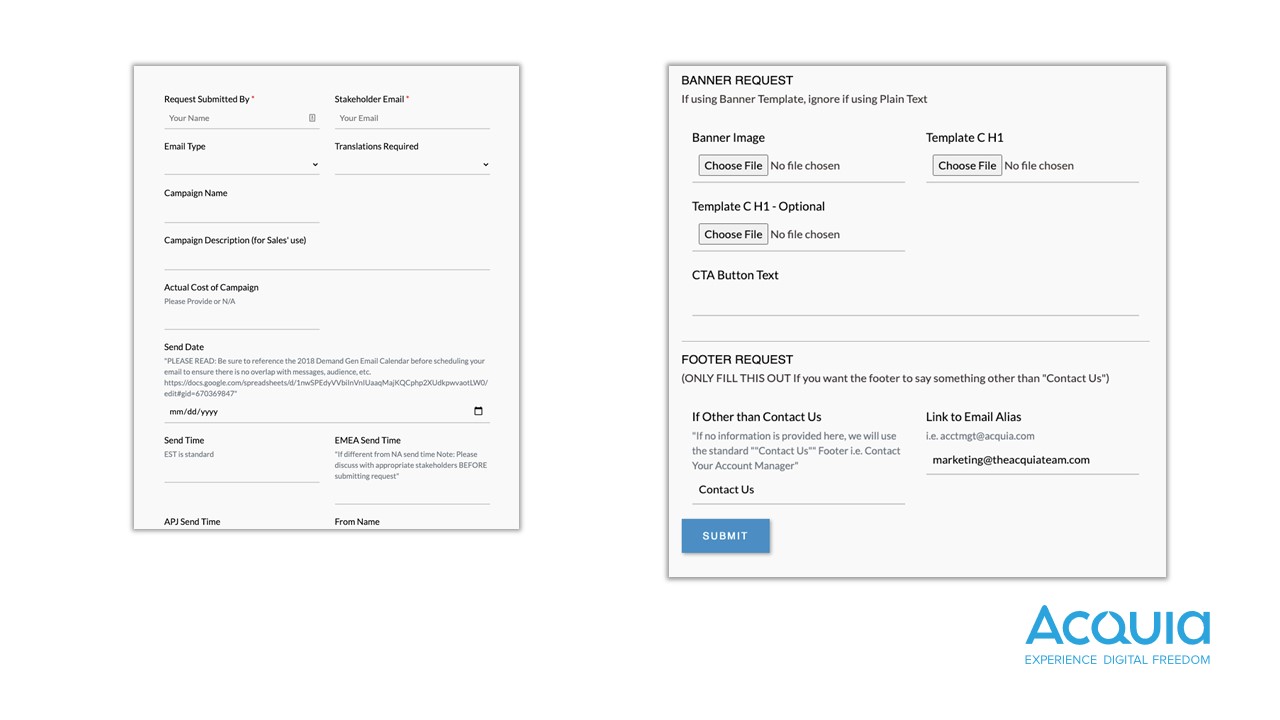This screenshot has height=720, width=1280.
Task: Choose a file for Banner Image
Action: click(x=733, y=166)
